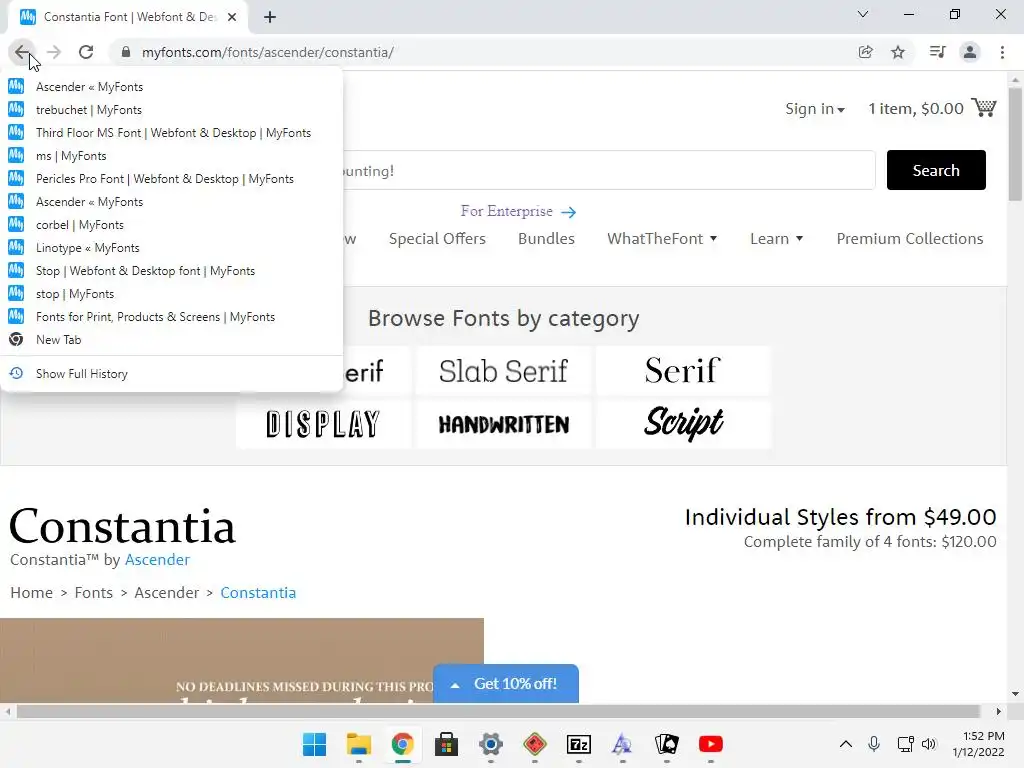Select 'trebuchet | MyFonts' history entry
Viewport: 1024px width, 768px height.
point(171,110)
